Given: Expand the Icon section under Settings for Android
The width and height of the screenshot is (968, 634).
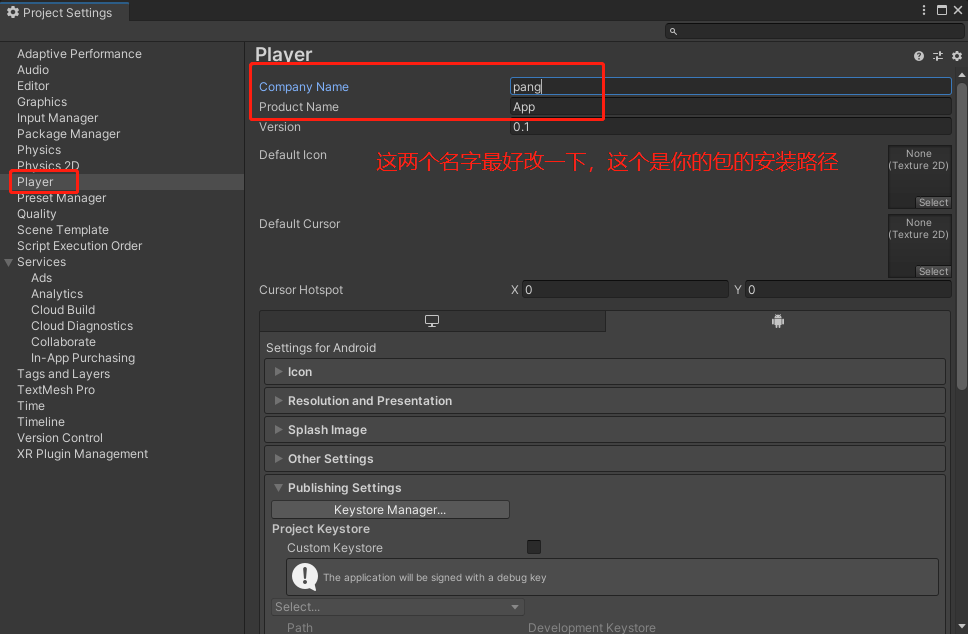Looking at the screenshot, I should click(279, 371).
